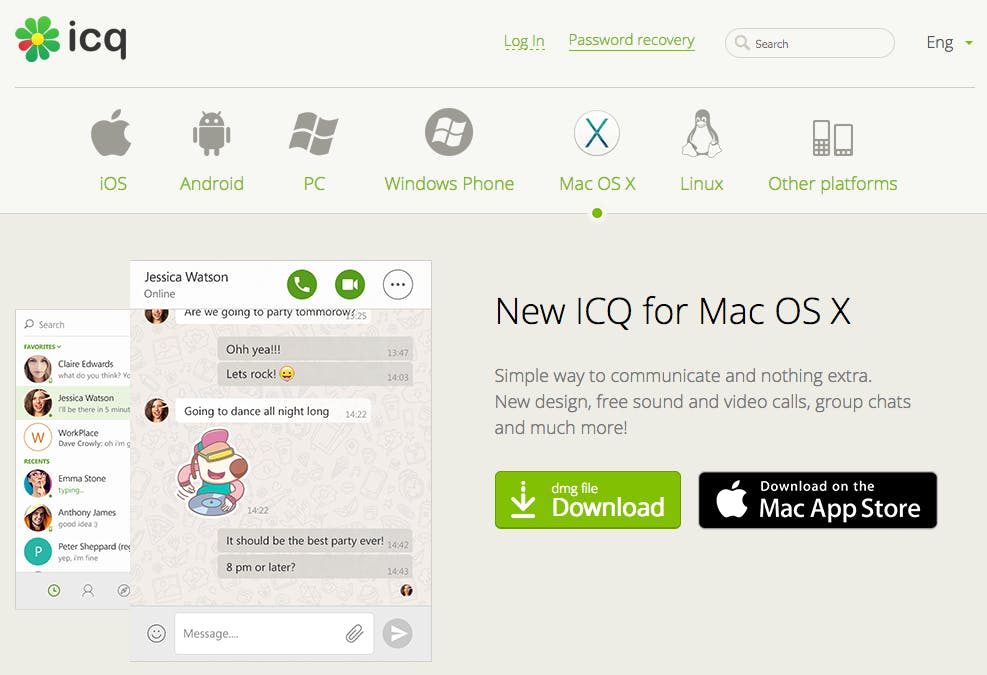This screenshot has width=987, height=675.
Task: Open the emoji smiley picker
Action: [x=156, y=633]
